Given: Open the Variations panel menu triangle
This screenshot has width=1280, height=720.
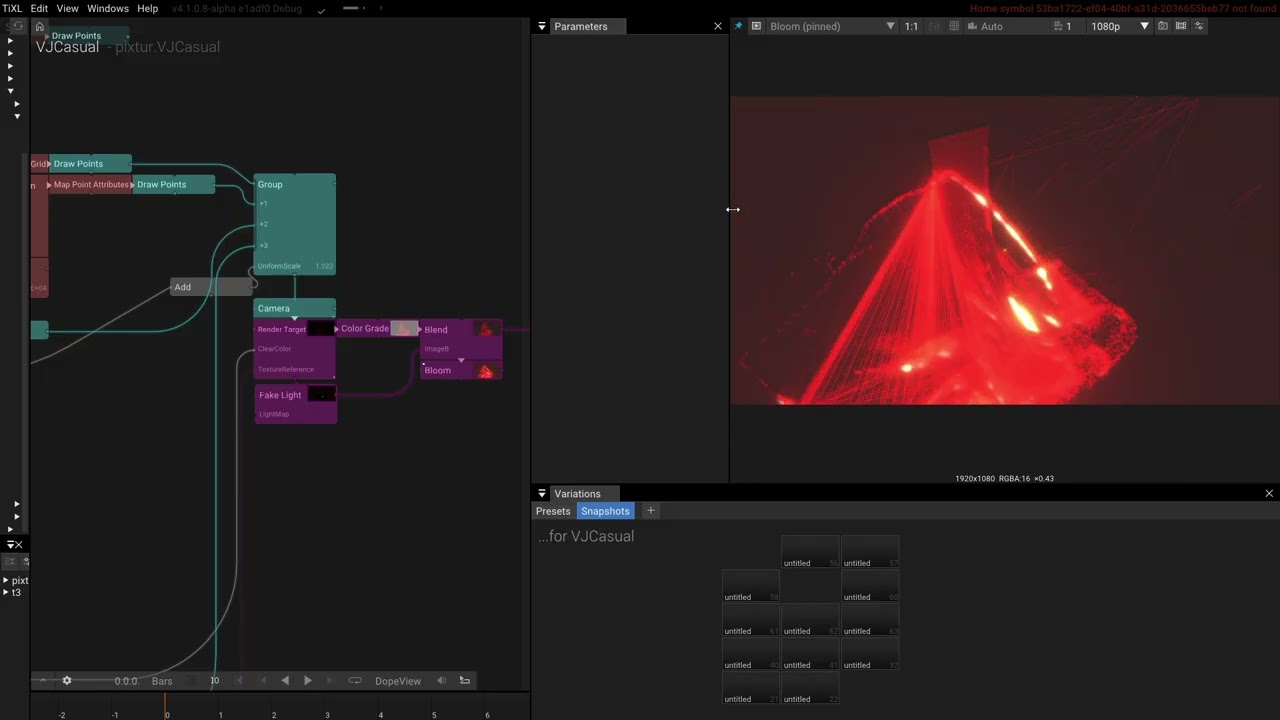Looking at the screenshot, I should (x=541, y=494).
